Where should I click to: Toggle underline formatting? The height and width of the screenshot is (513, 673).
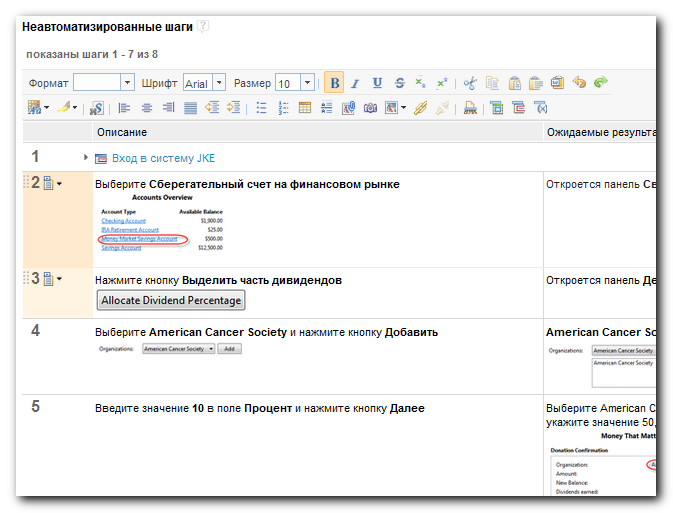[377, 82]
